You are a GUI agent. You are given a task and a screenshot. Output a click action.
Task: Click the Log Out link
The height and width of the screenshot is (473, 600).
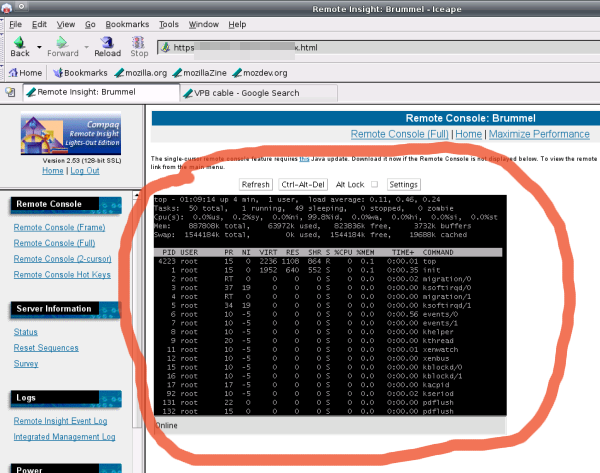pos(85,171)
